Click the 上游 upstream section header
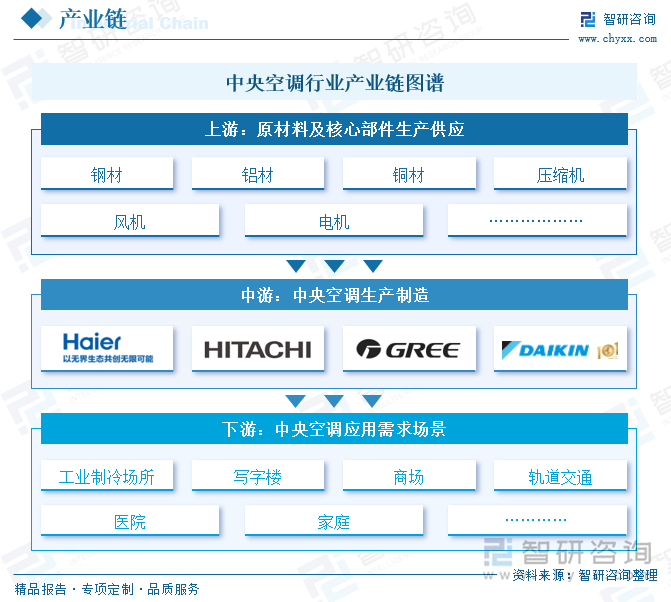671x602 pixels. pyautogui.click(x=334, y=129)
